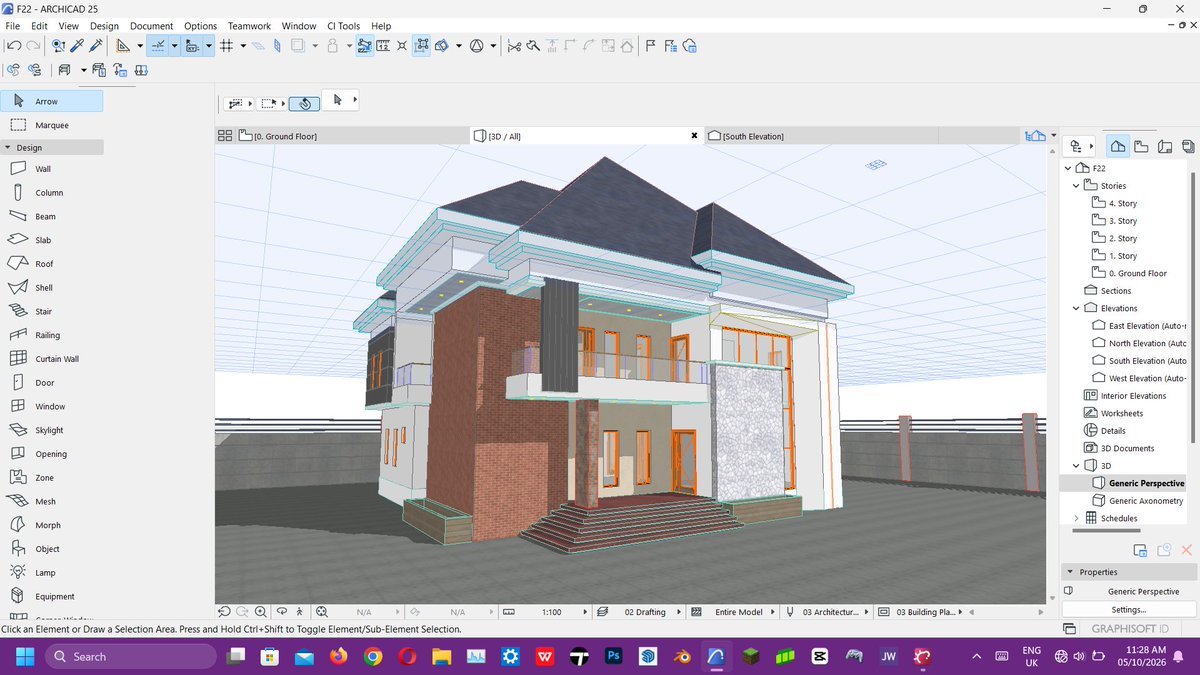Select the Door tool

click(x=52, y=383)
